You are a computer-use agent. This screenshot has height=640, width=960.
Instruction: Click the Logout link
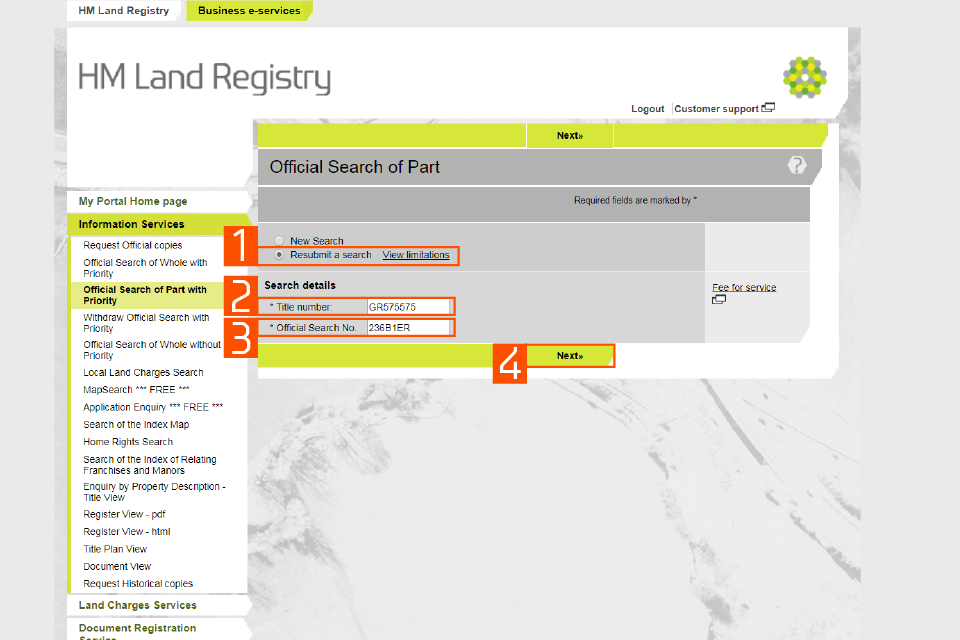click(x=648, y=109)
